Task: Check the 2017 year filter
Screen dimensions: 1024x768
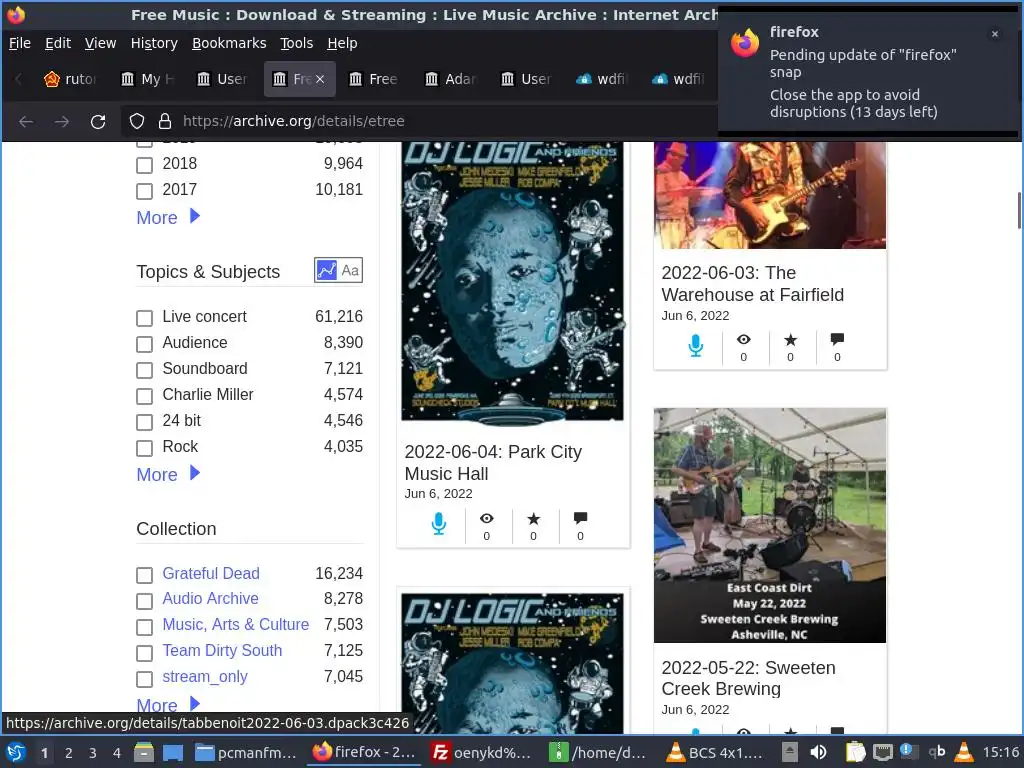Action: (144, 191)
